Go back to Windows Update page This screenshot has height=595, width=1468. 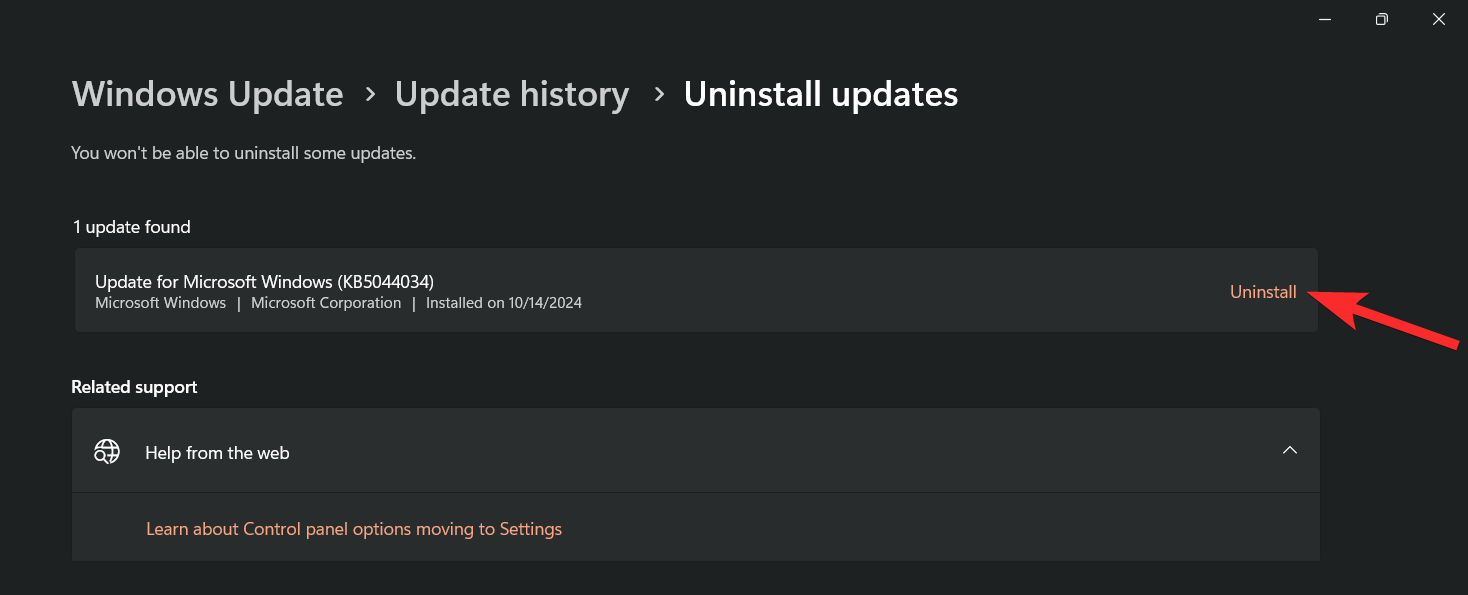tap(208, 94)
